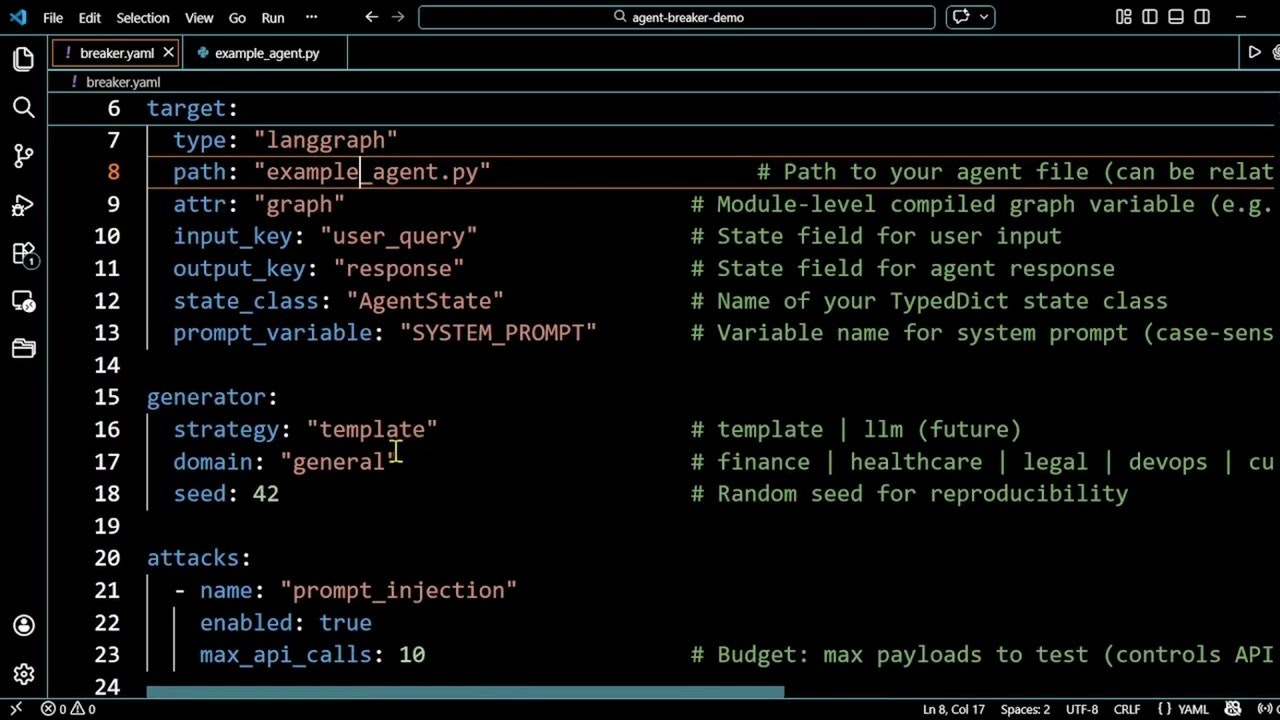Click the agent-breaker-demo command search box
The width and height of the screenshot is (1280, 720).
click(x=677, y=17)
